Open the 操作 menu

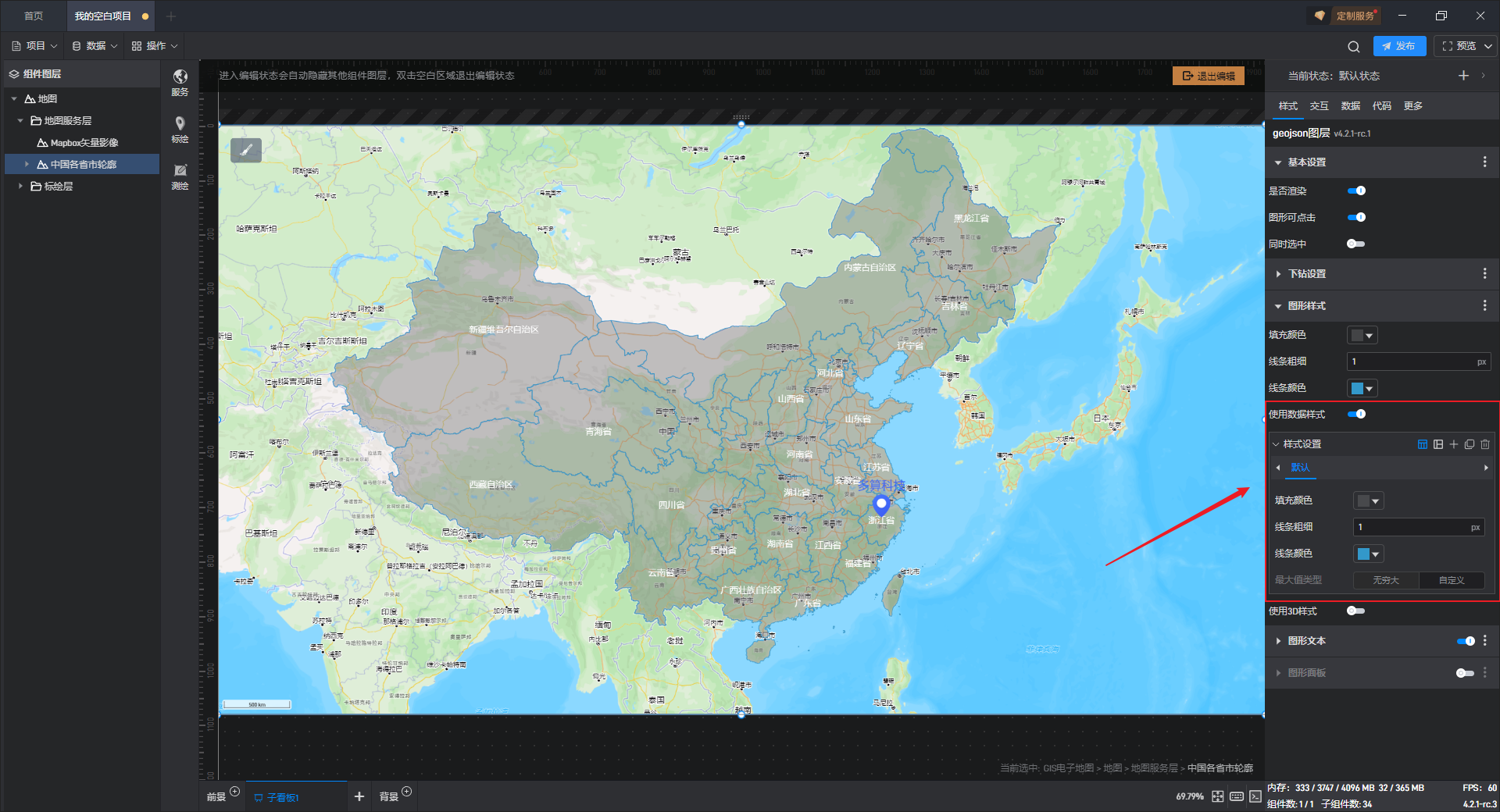[155, 46]
